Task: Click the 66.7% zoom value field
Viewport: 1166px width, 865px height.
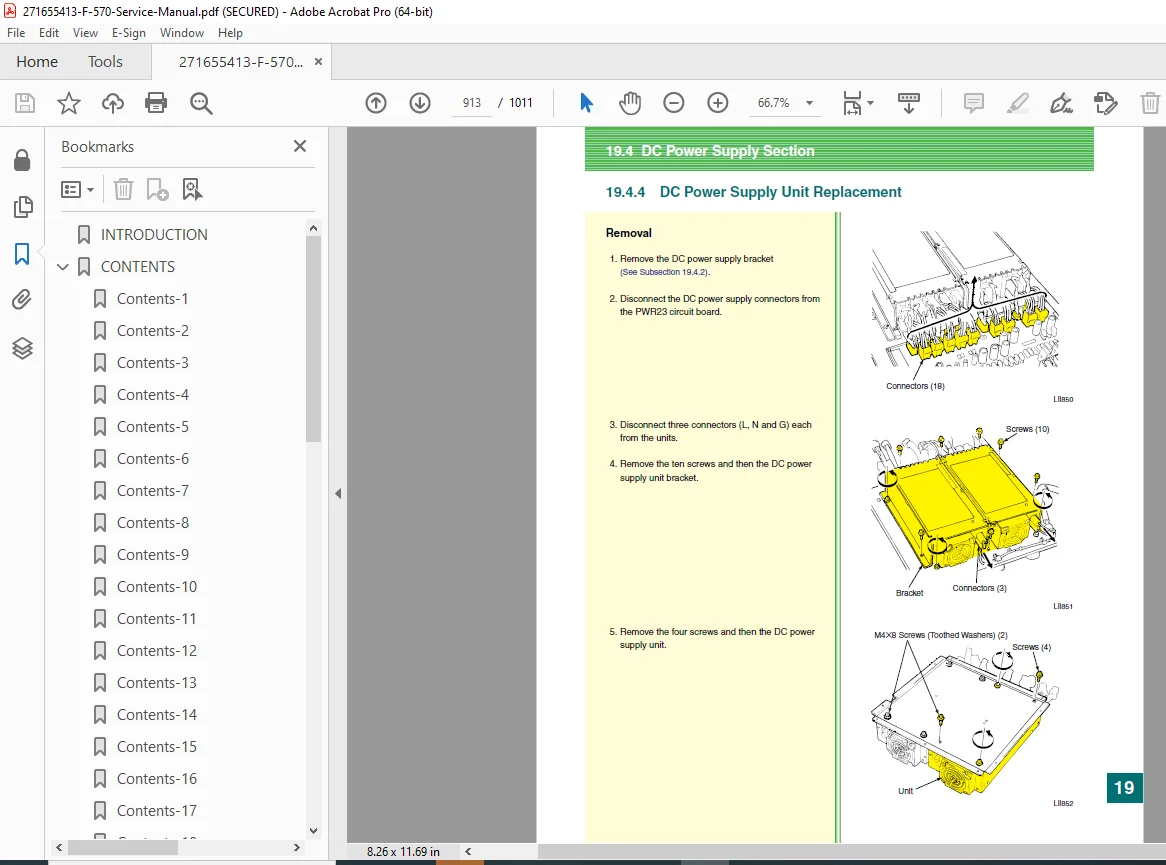Action: [773, 103]
